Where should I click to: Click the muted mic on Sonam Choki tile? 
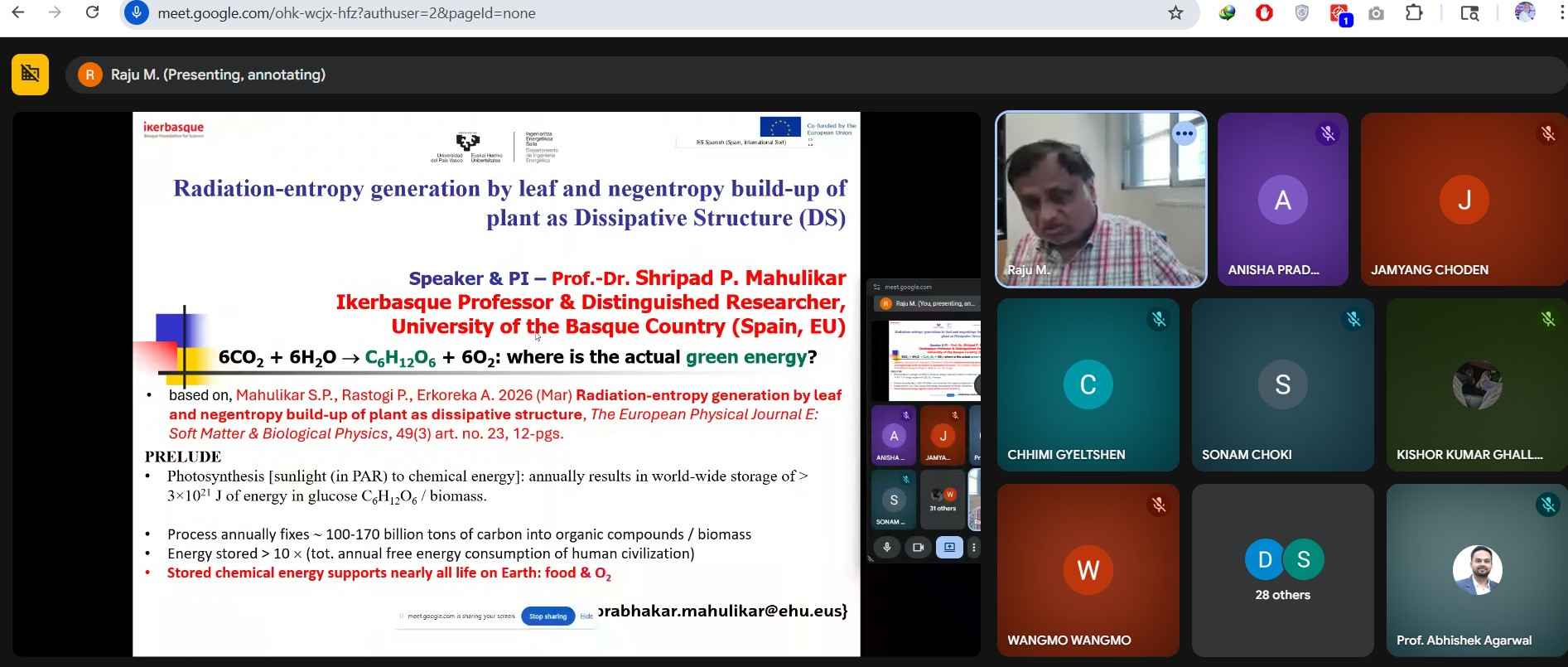[x=1353, y=319]
